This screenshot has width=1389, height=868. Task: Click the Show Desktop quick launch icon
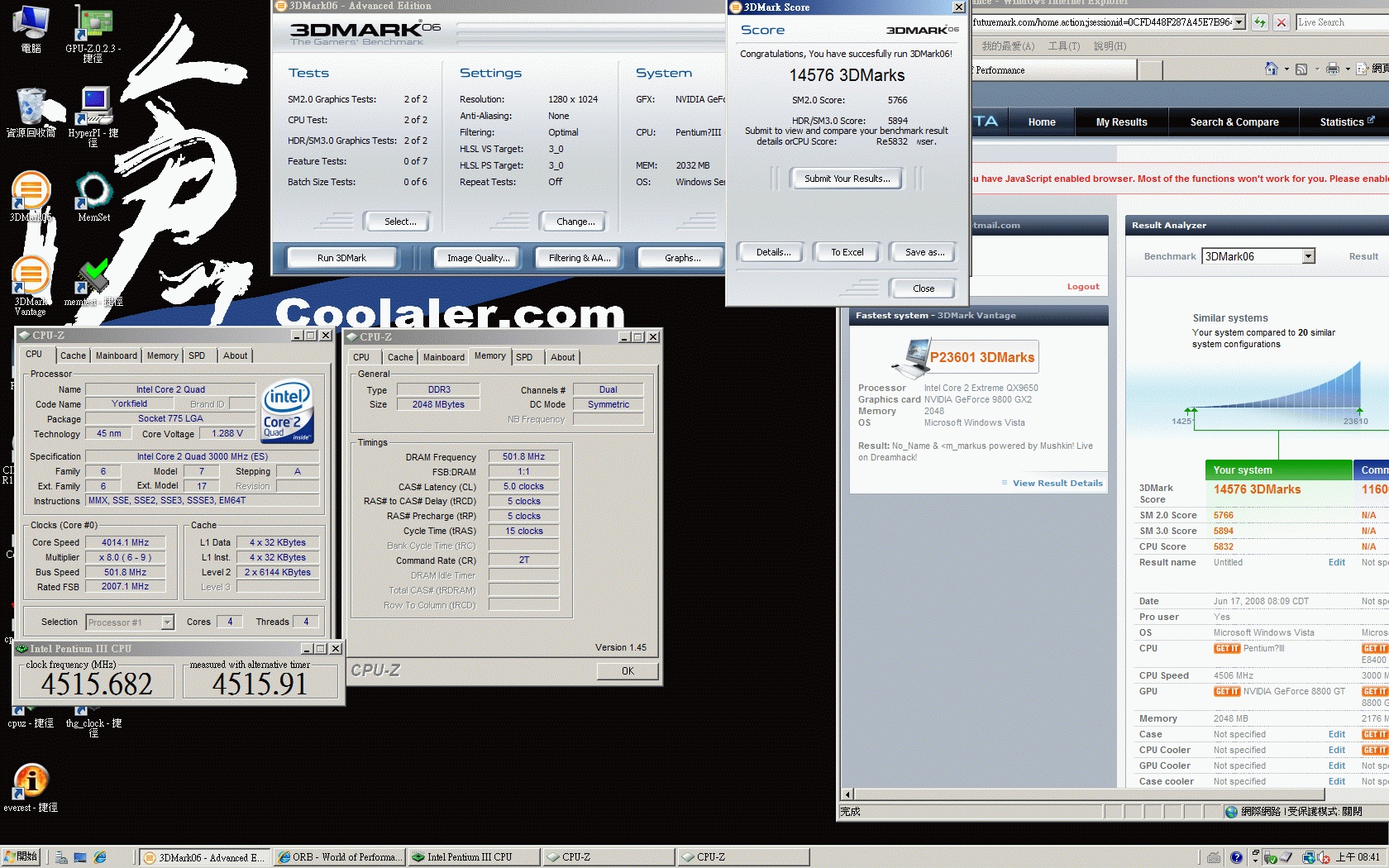pos(80,857)
